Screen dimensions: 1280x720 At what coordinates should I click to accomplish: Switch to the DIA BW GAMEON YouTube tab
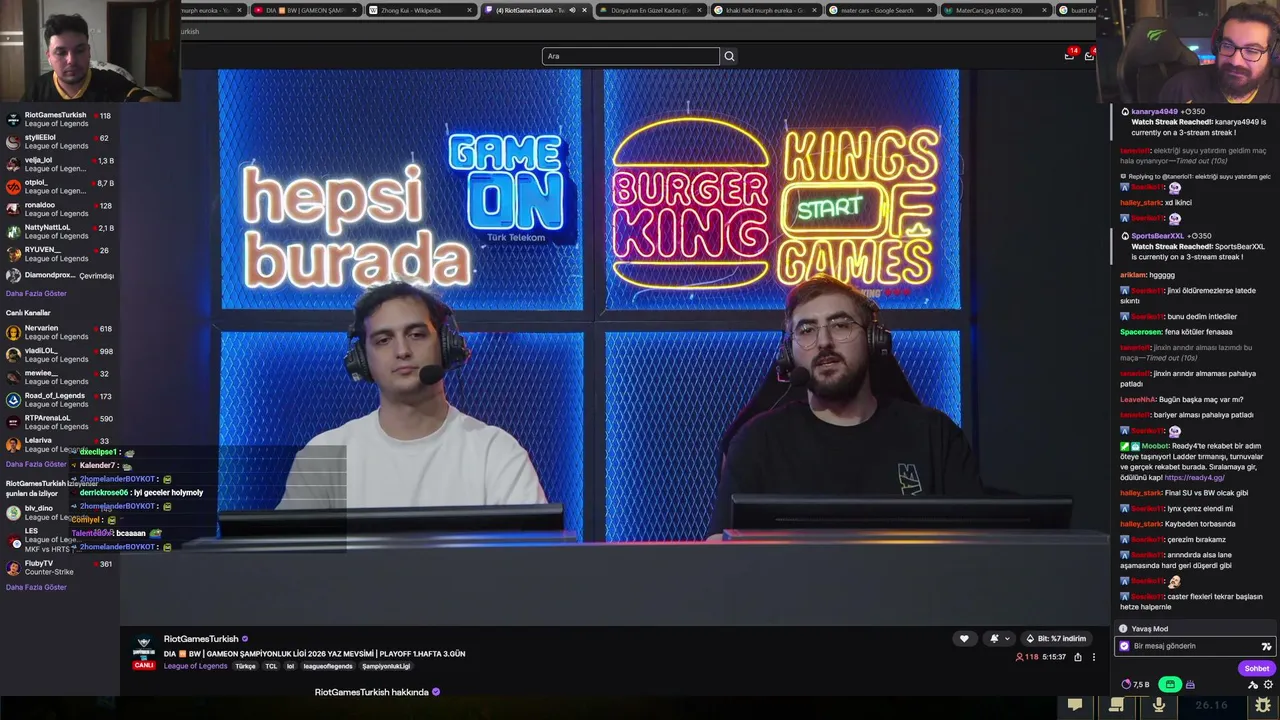tap(306, 10)
